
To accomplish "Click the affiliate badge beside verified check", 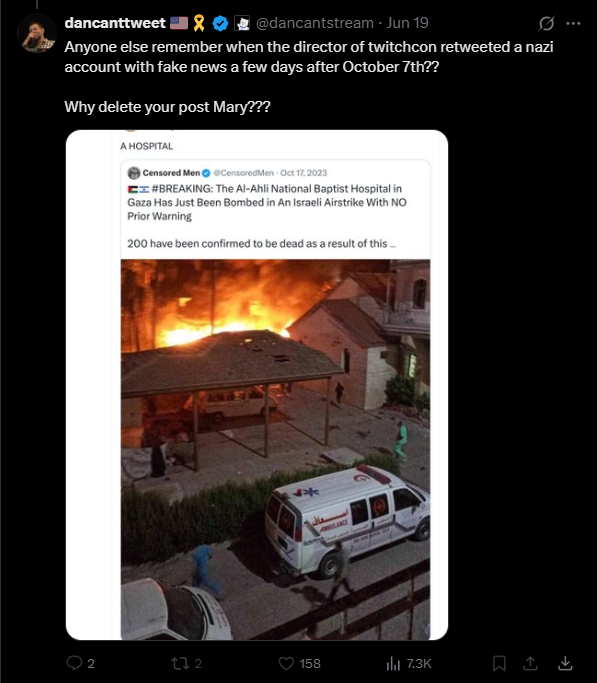I will point(242,23).
